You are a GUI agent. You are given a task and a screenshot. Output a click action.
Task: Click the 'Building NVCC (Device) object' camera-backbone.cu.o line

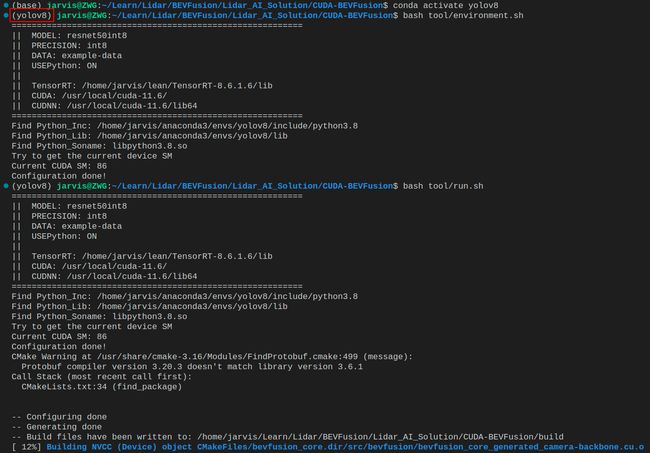click(x=345, y=447)
